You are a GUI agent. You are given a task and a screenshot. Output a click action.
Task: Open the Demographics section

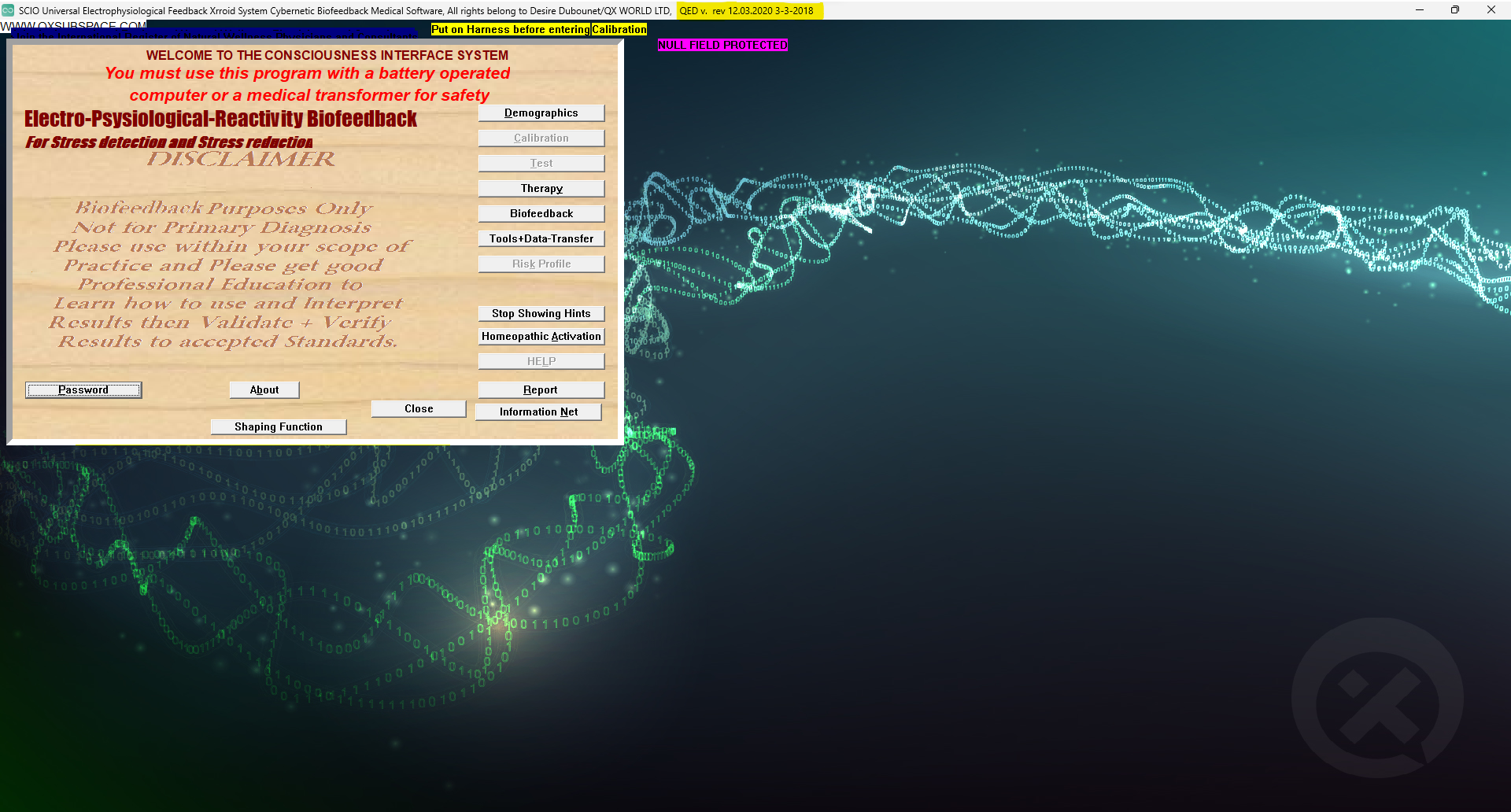tap(541, 113)
